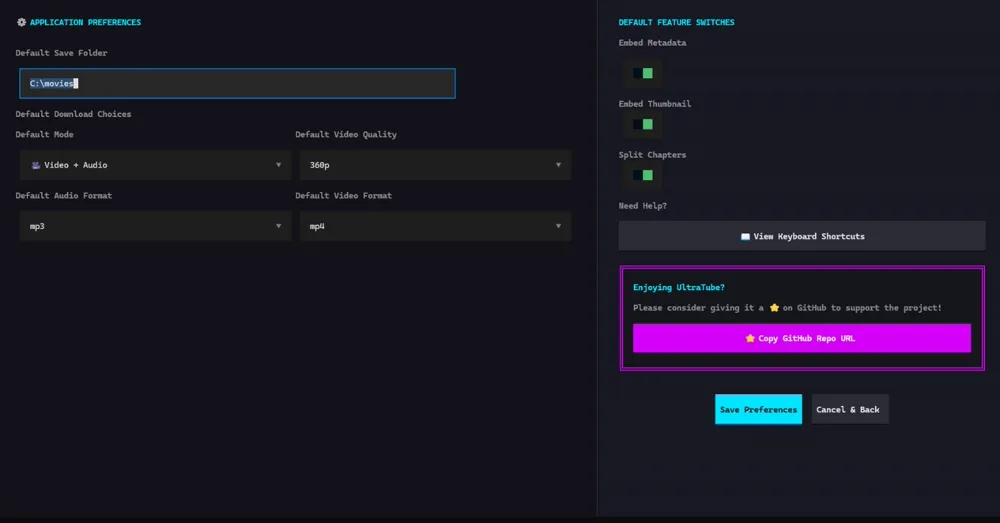
Task: Open the Default Video Format dropdown
Action: tap(435, 226)
